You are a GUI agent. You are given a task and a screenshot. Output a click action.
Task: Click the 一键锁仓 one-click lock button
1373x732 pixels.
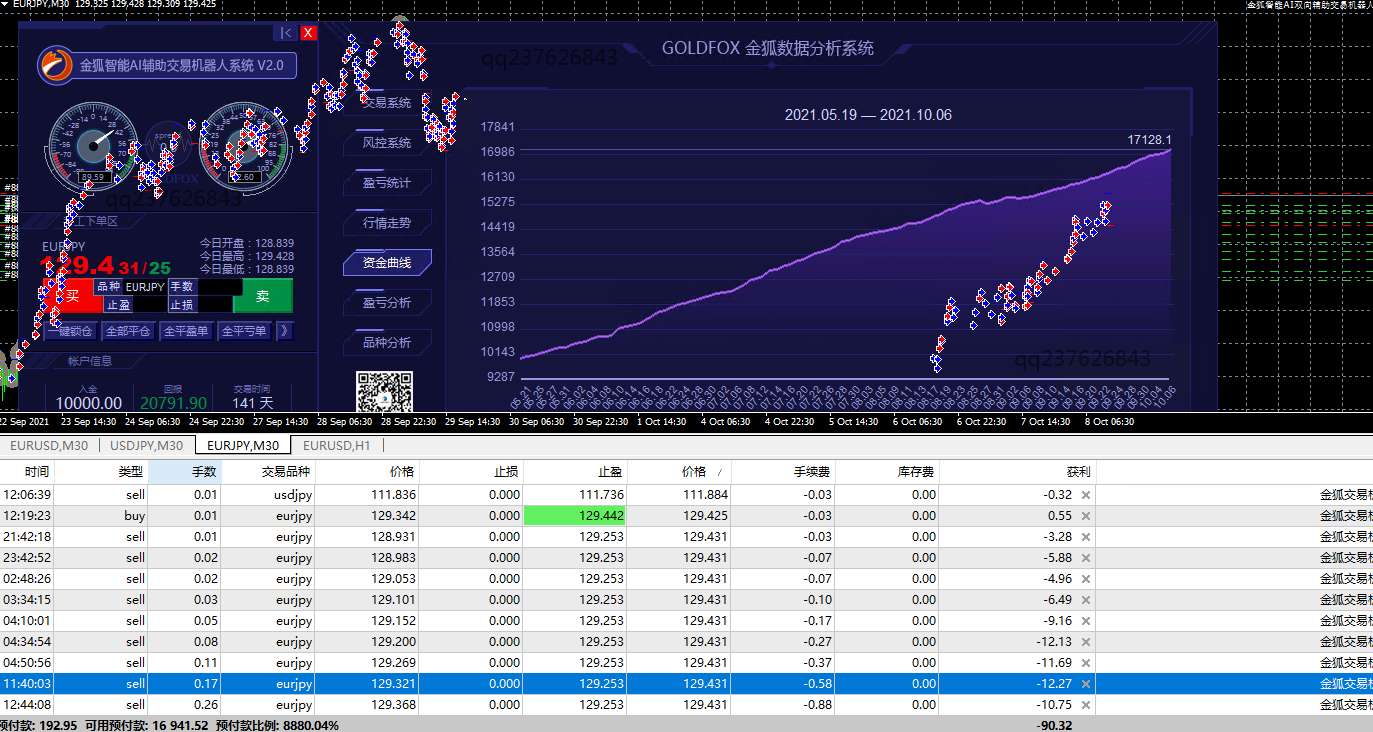[x=70, y=330]
